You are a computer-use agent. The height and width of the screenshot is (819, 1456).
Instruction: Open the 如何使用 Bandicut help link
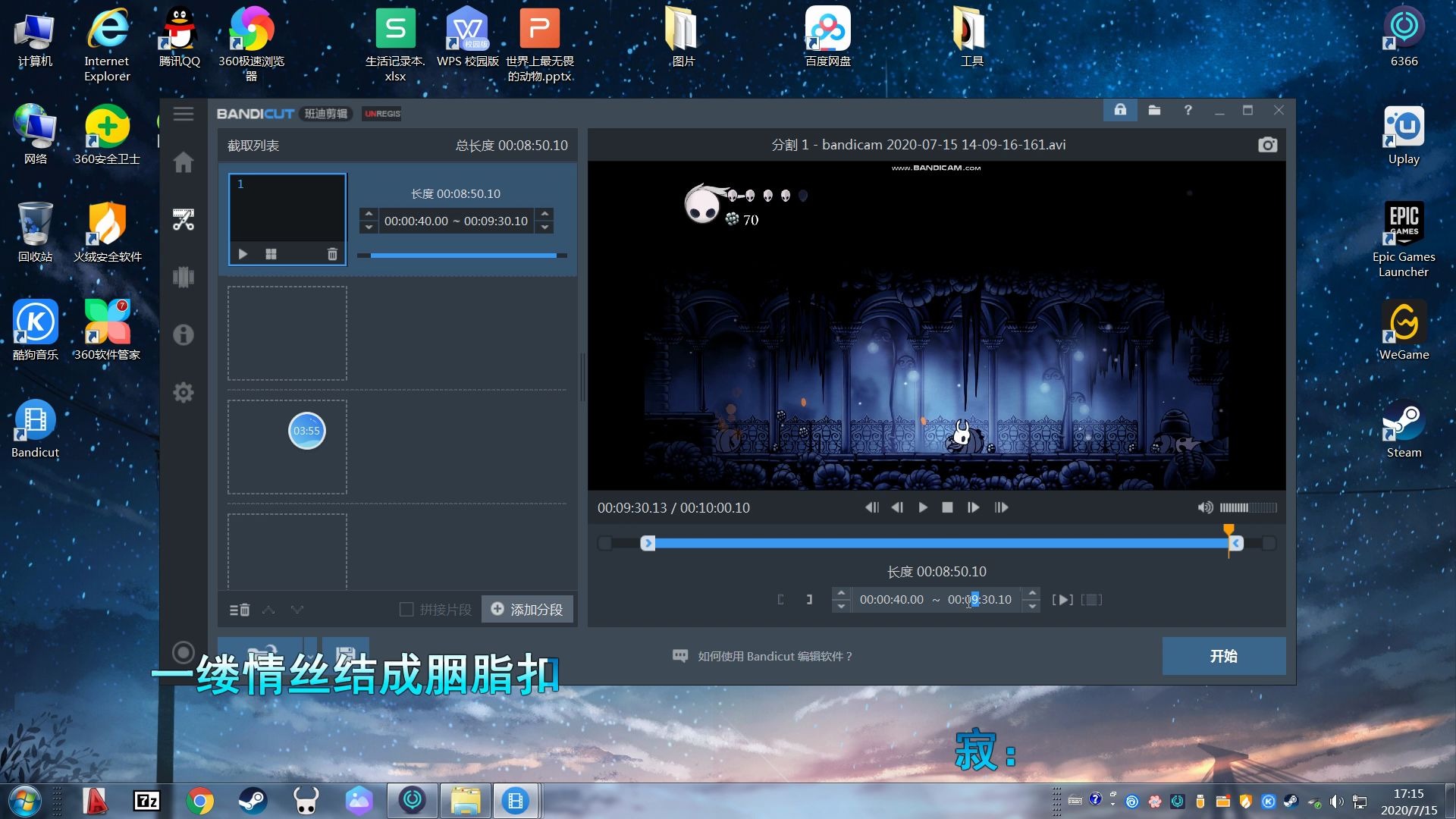(774, 656)
